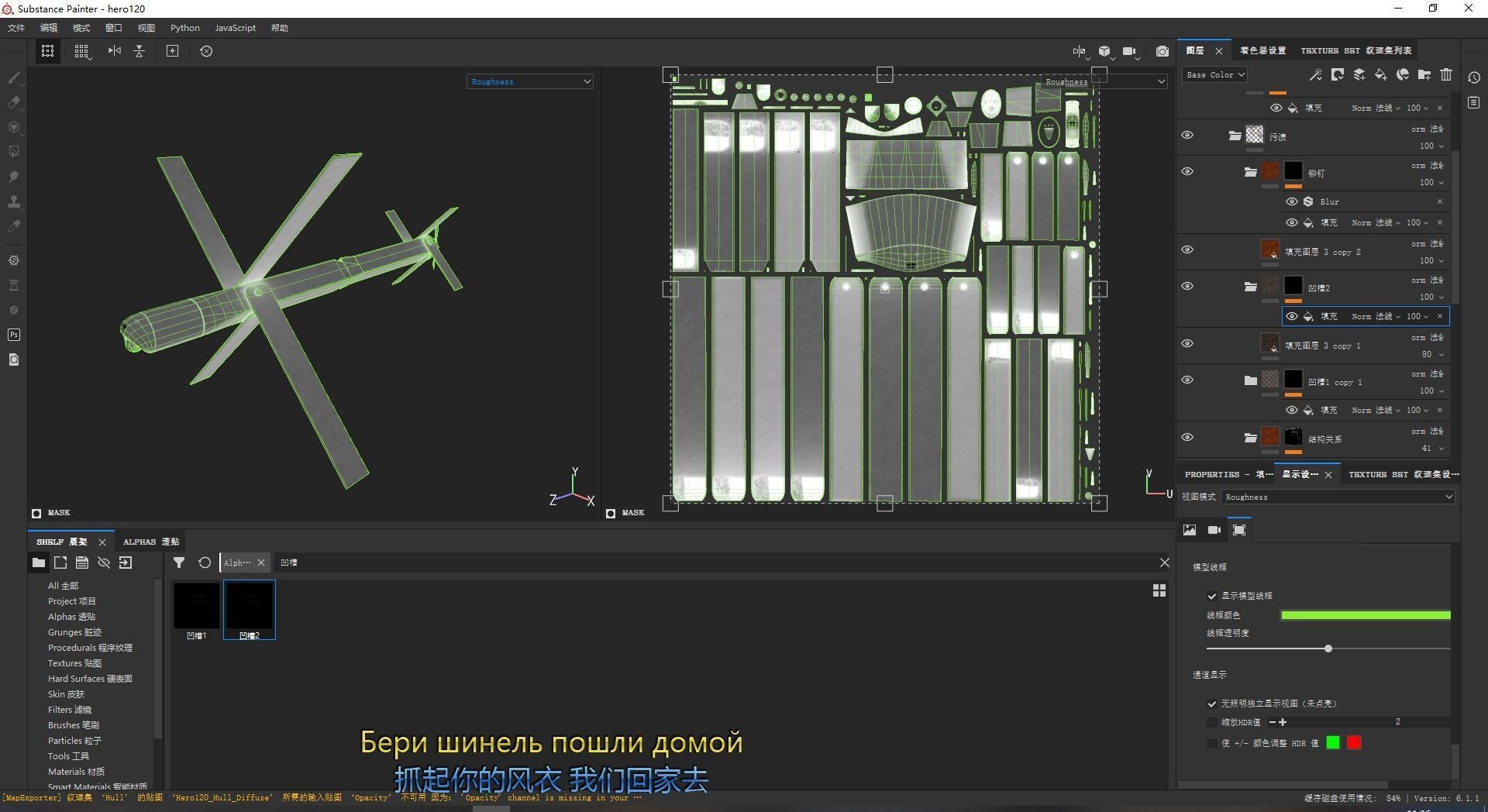Add a new paint layer with stack-plus icon
This screenshot has width=1488, height=812.
[x=1359, y=74]
